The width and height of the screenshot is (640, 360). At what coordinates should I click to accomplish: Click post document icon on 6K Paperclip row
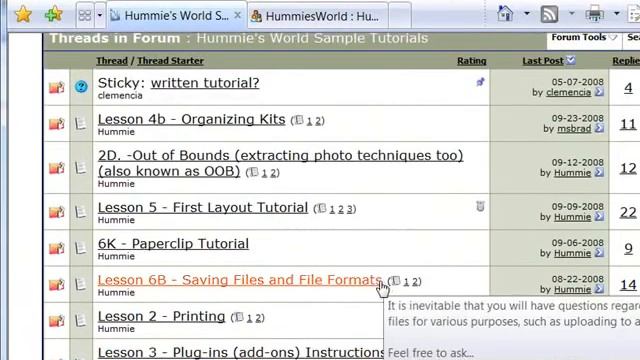click(81, 248)
